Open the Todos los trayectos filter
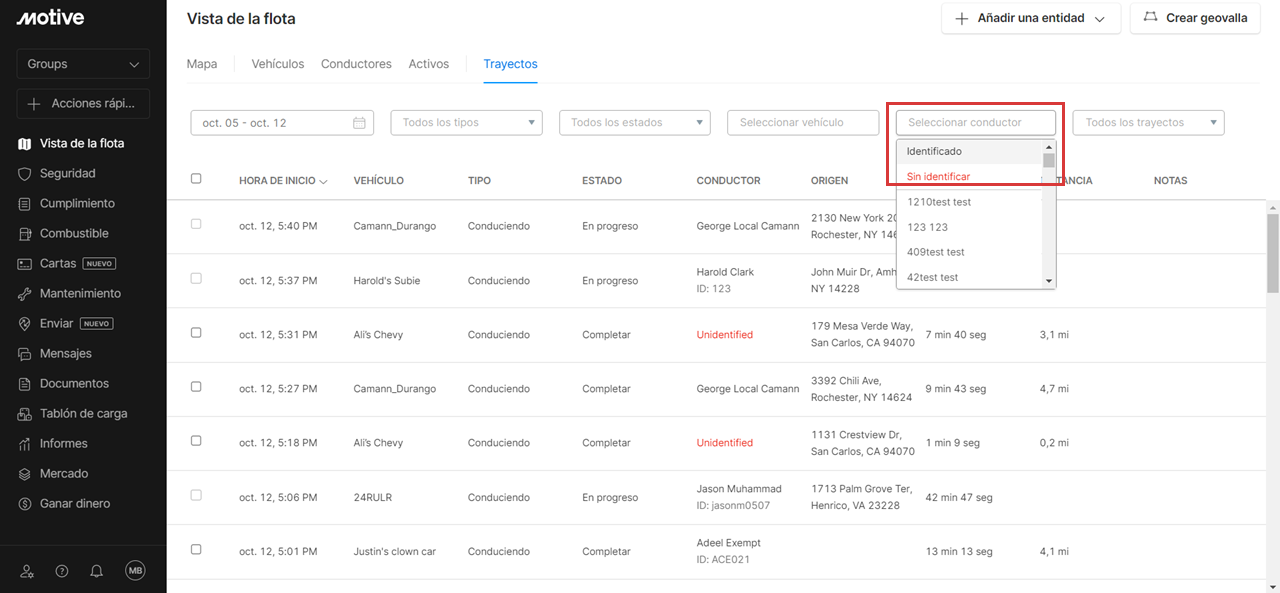This screenshot has width=1280, height=593. click(x=1149, y=123)
